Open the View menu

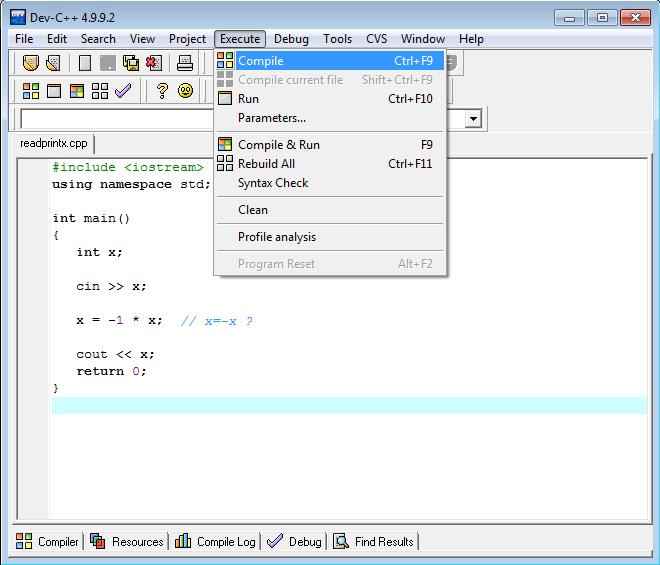click(142, 39)
